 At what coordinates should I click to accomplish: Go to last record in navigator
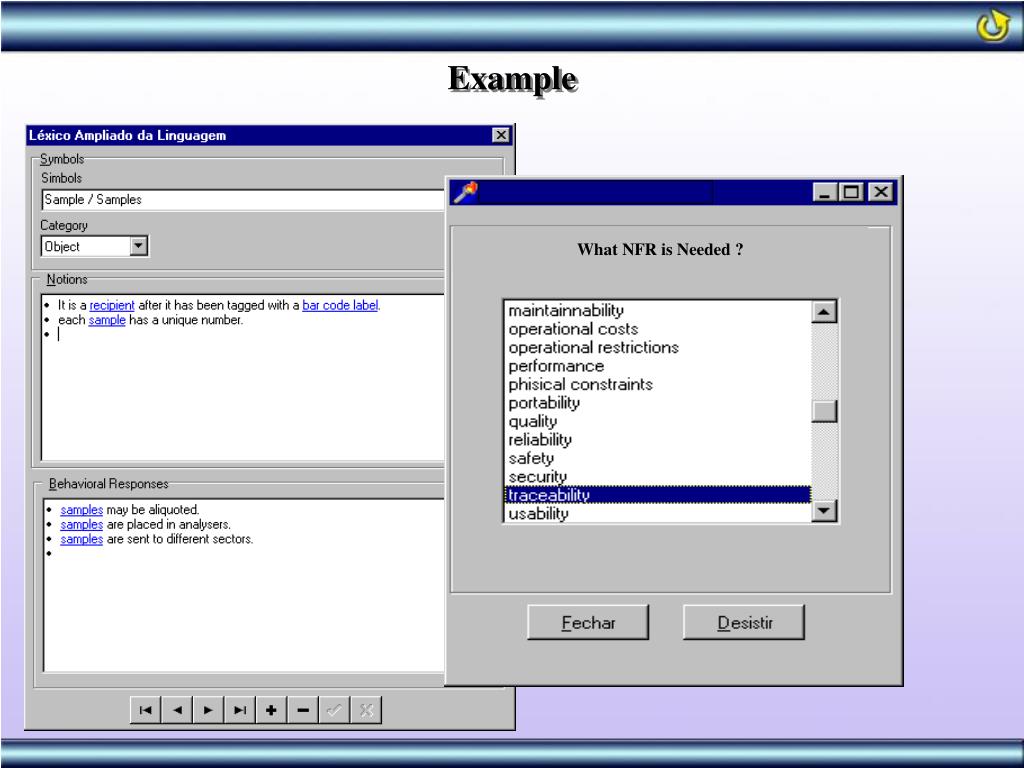[240, 710]
